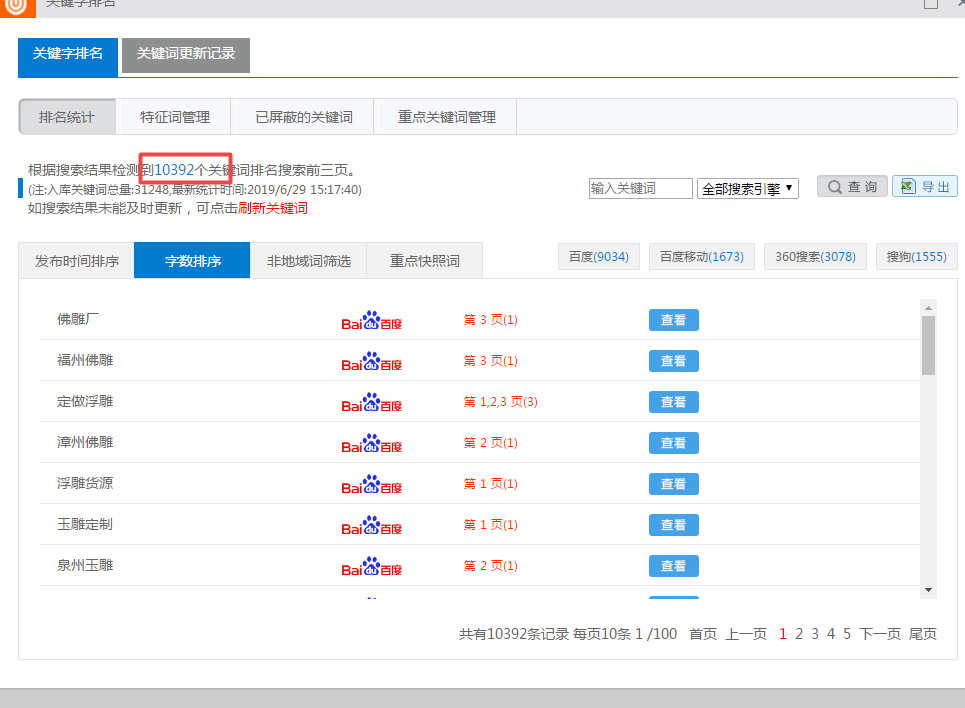
Task: Switch to 关键词更新记录 tab
Action: (186, 55)
